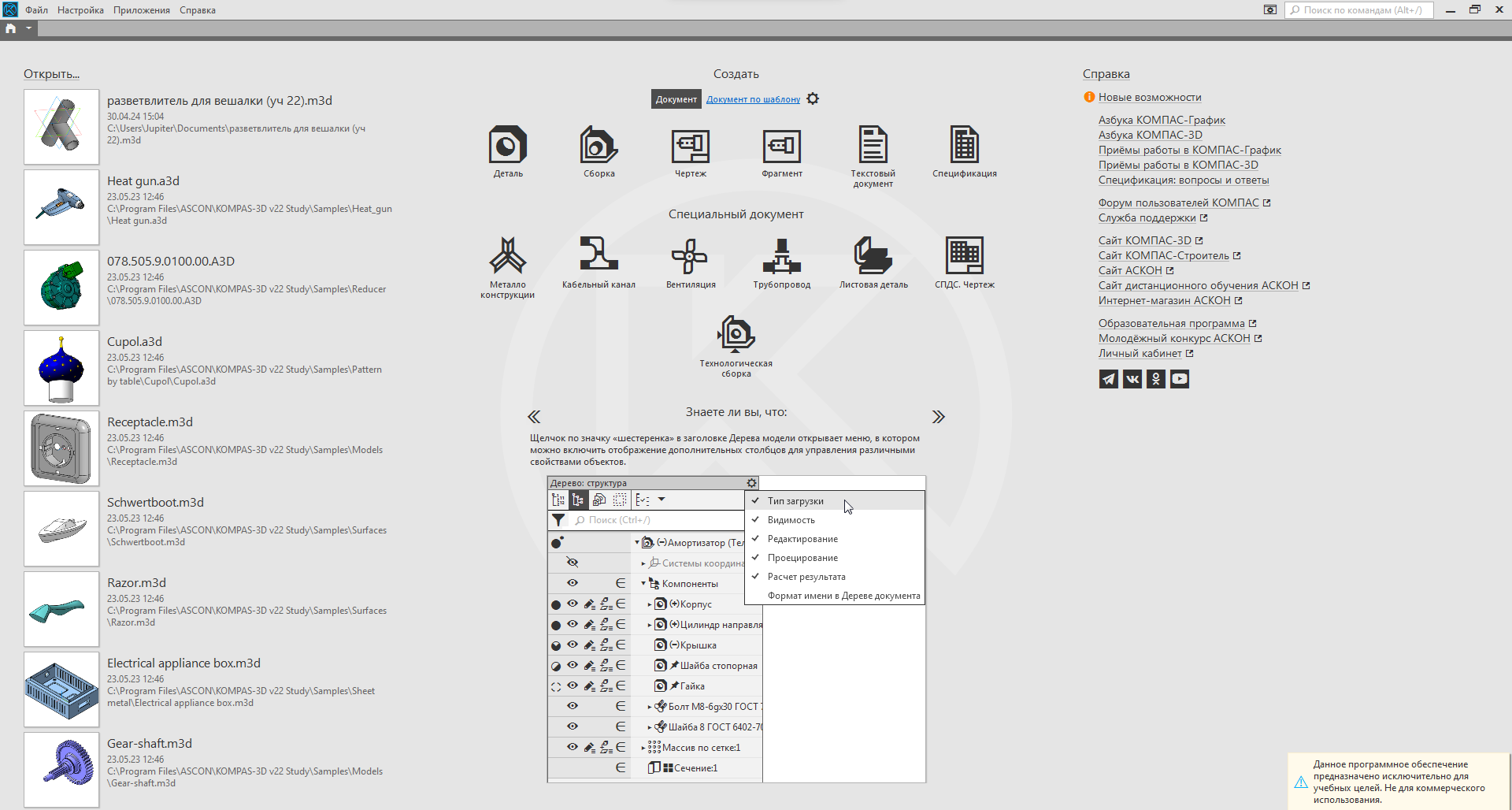This screenshot has height=810, width=1512.
Task: Show next tip with right chevrons
Action: point(938,417)
